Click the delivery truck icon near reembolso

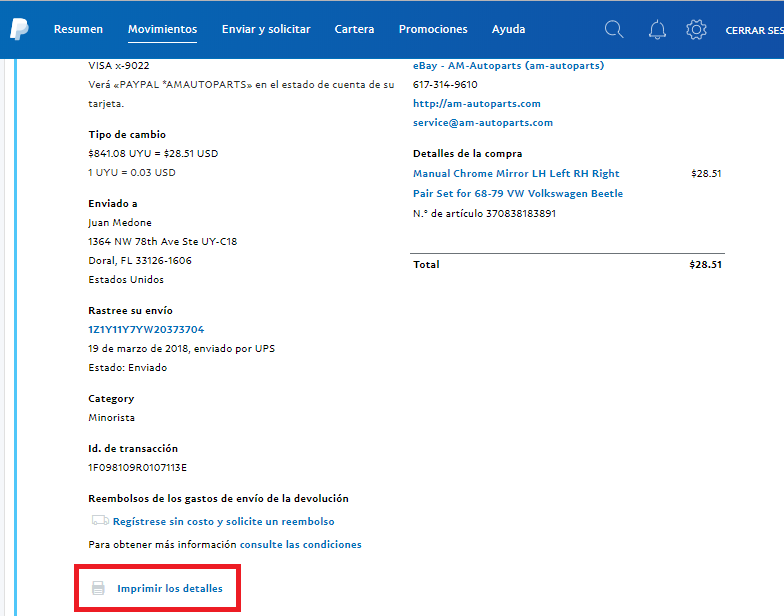click(100, 520)
